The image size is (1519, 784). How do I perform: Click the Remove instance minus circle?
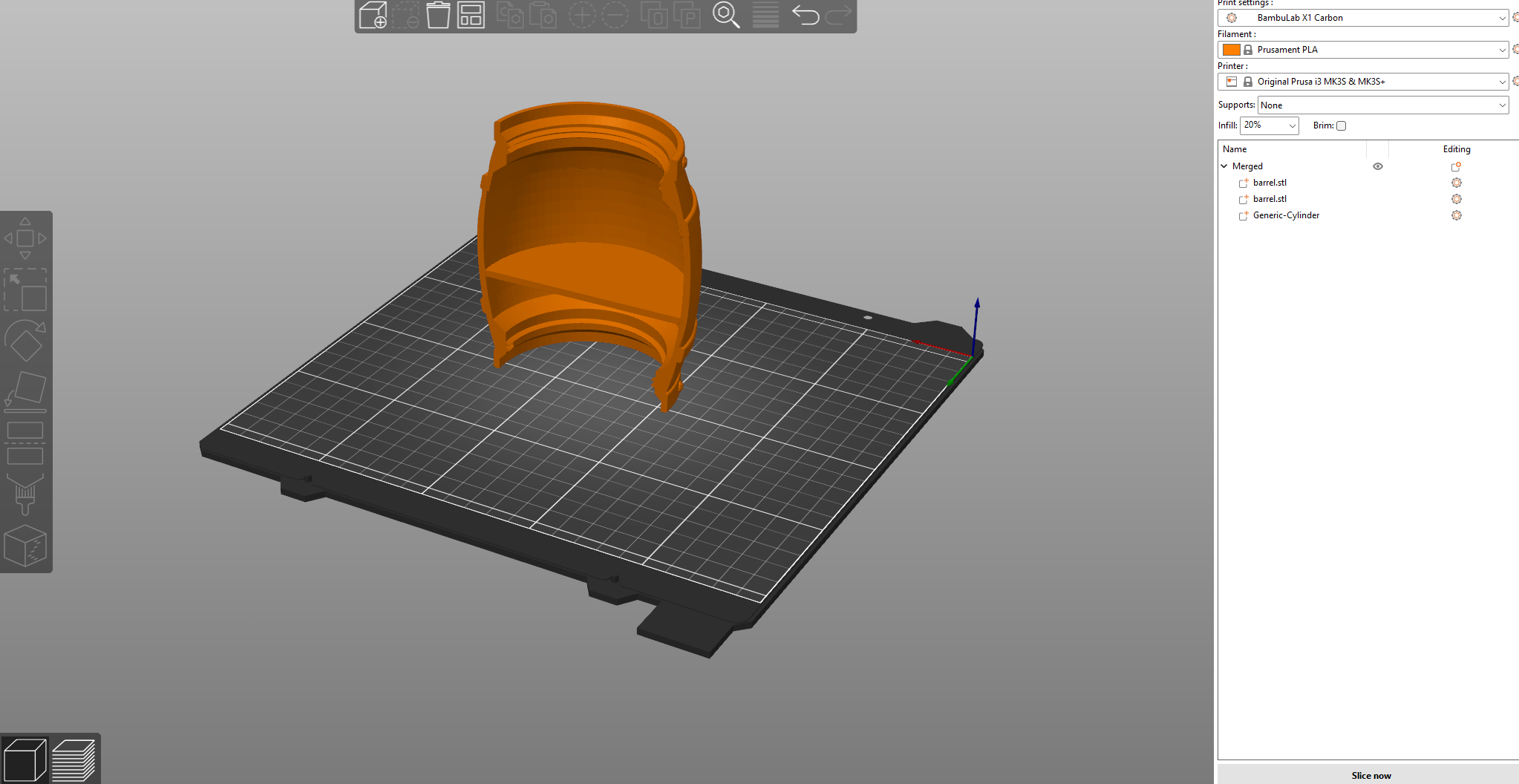point(615,15)
